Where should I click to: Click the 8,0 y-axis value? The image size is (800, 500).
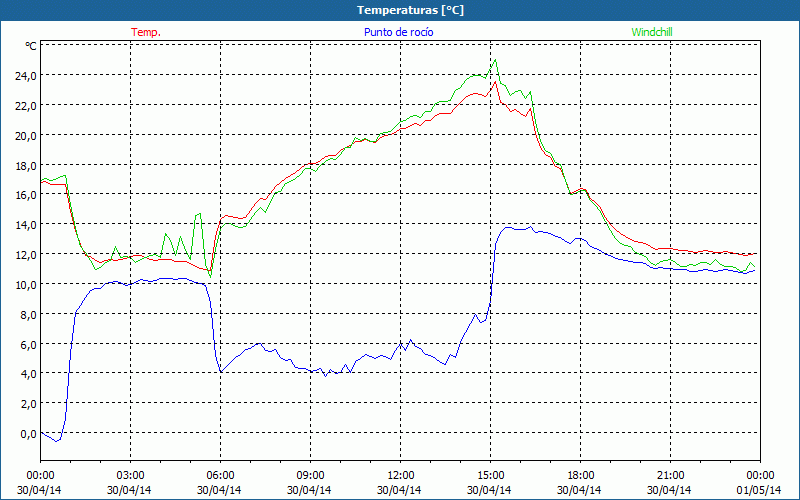[x=28, y=314]
